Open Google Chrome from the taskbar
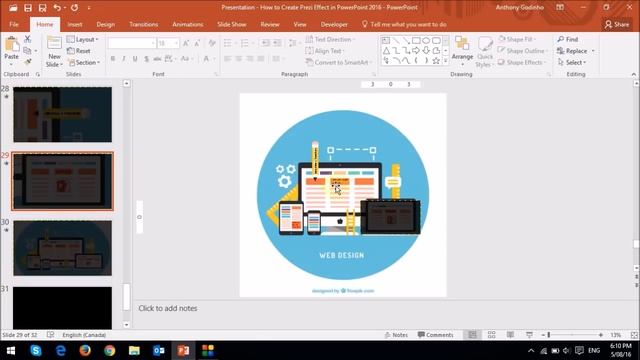This screenshot has width=640, height=360. click(x=109, y=351)
